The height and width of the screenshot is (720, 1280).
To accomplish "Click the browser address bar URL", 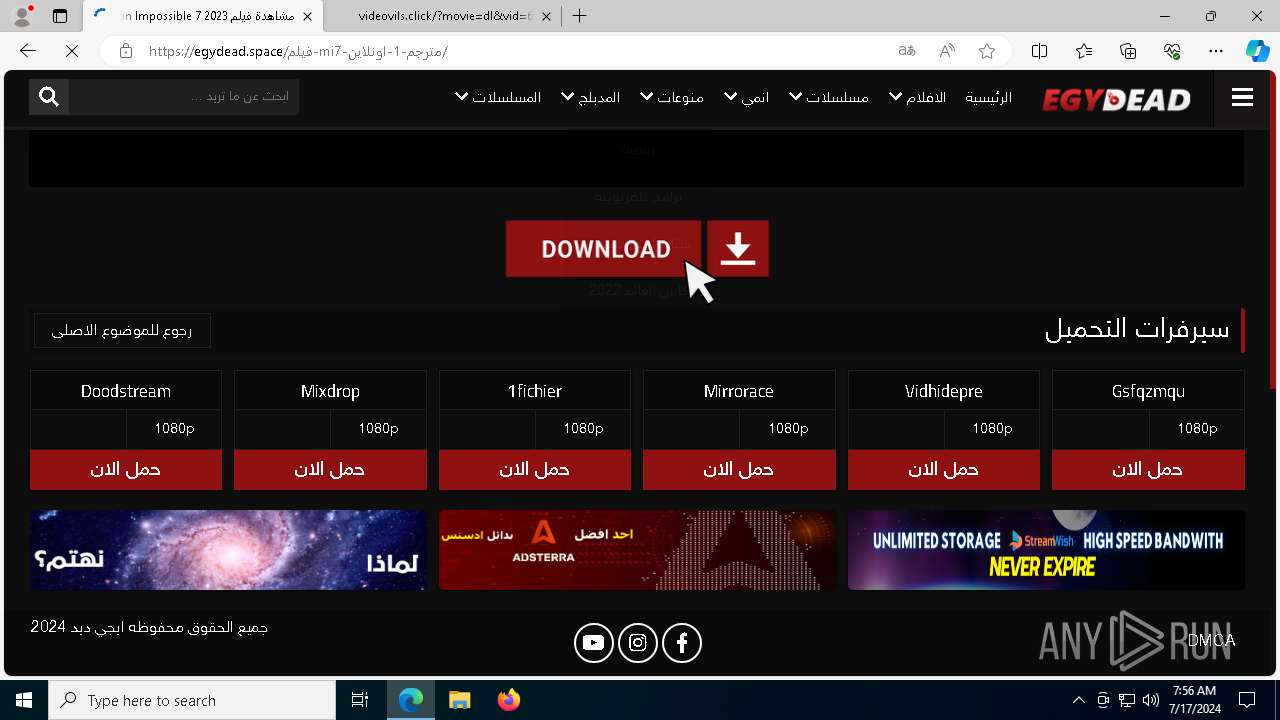I will pos(298,51).
